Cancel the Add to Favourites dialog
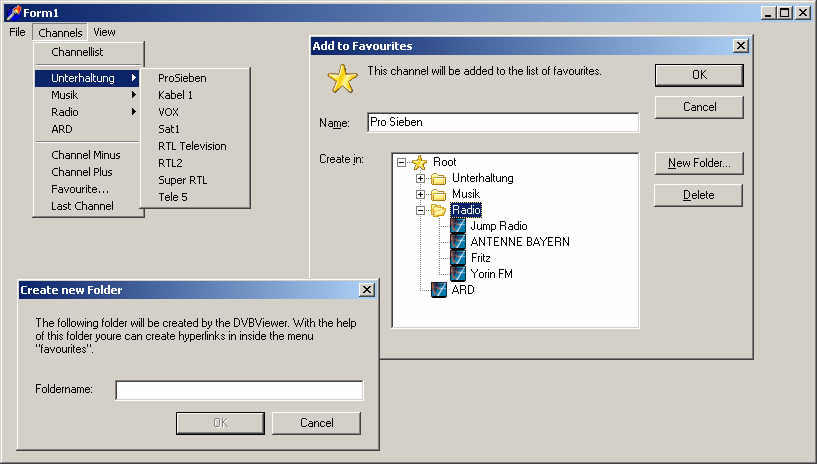 699,107
